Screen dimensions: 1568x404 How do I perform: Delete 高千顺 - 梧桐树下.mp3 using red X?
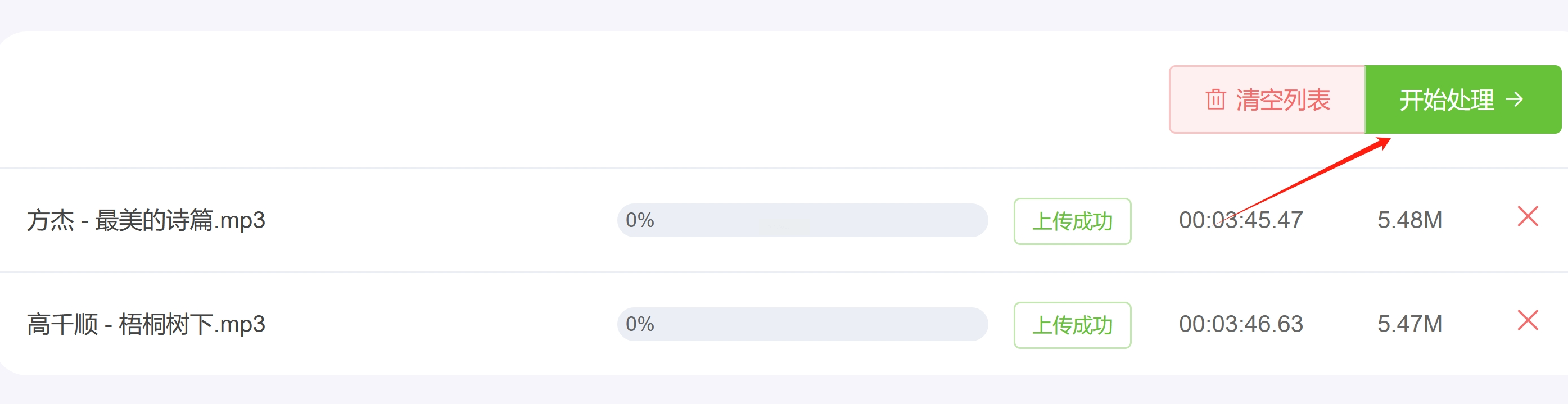(1528, 321)
